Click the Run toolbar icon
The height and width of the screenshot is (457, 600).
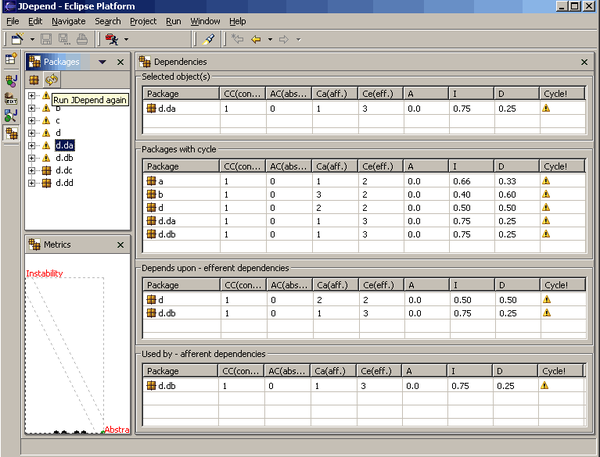tap(112, 39)
